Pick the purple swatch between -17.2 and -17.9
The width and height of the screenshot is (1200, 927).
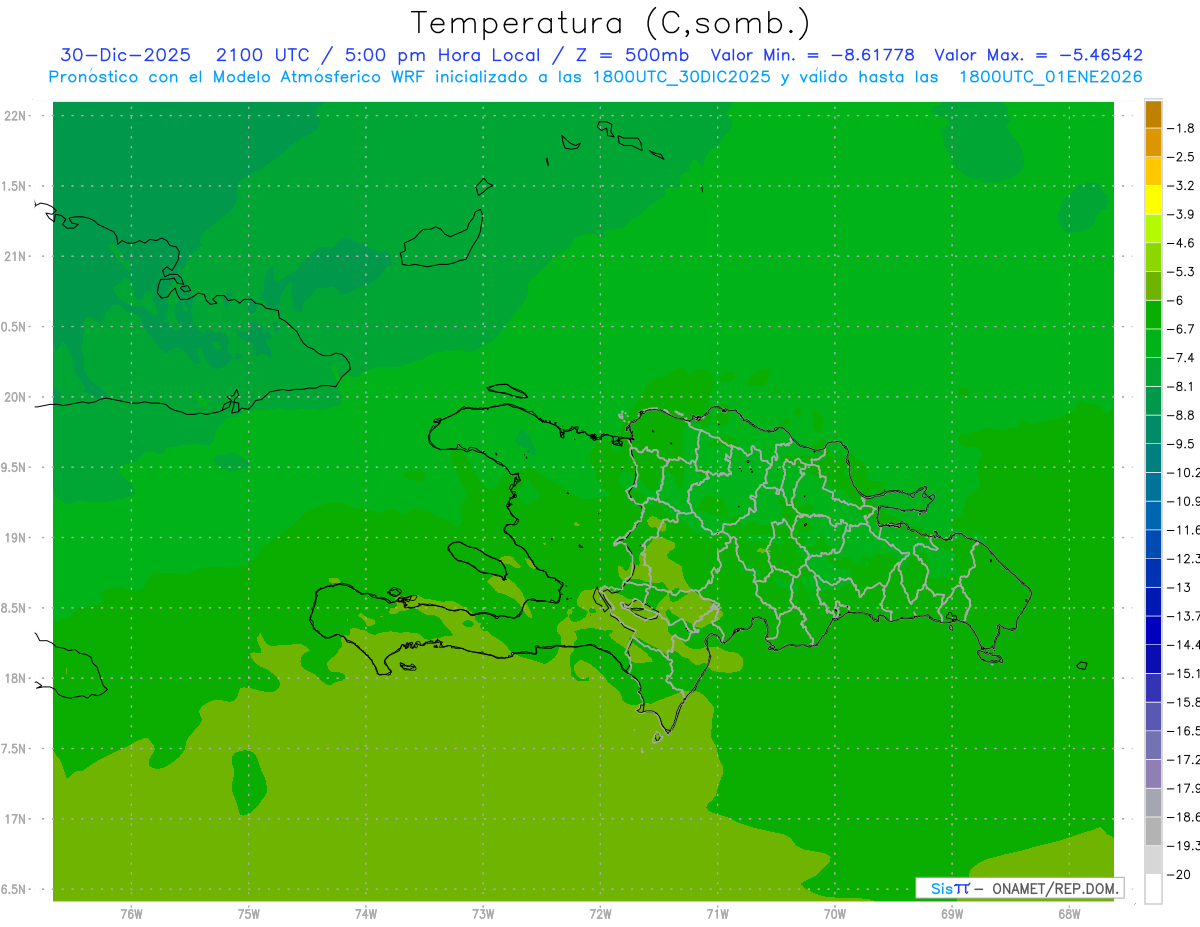1153,774
